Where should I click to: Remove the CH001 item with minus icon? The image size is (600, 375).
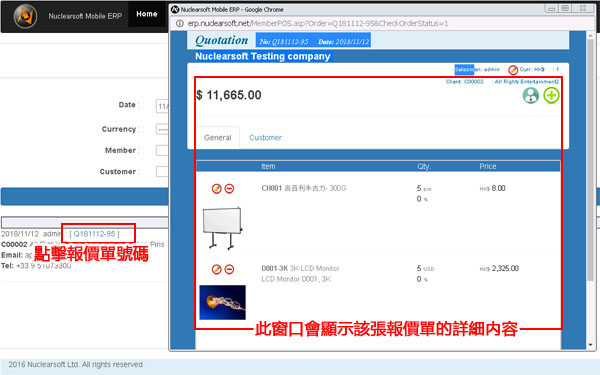click(229, 189)
